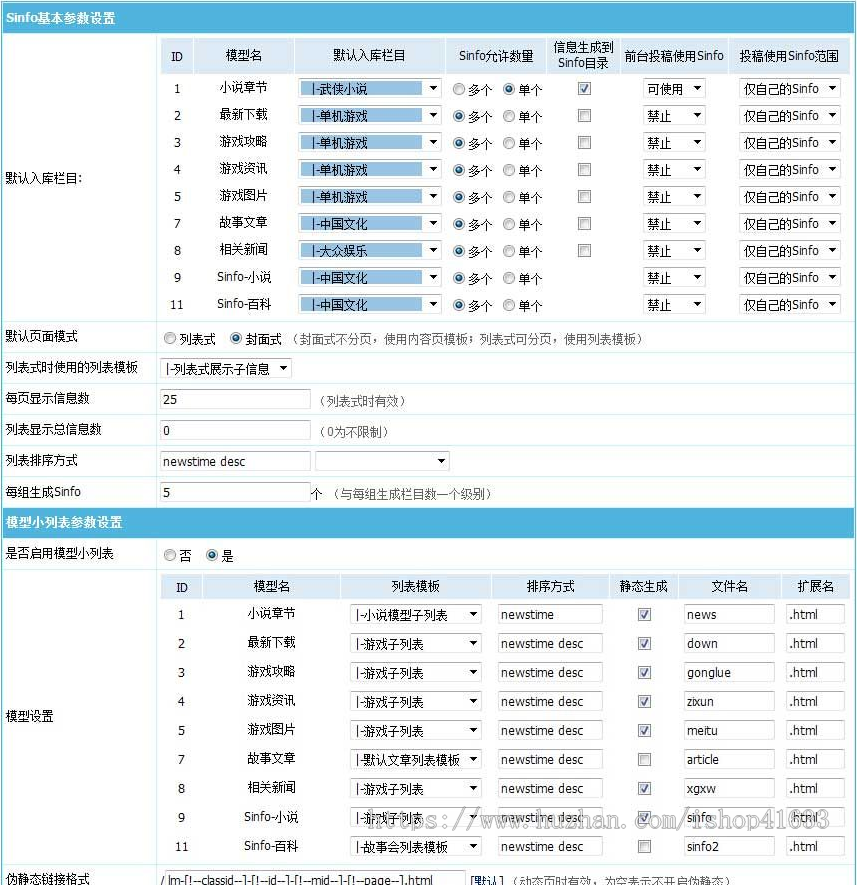This screenshot has height=885, width=857.
Task: Click the 前台投稿使用Sinfo column header
Action: pos(674,55)
